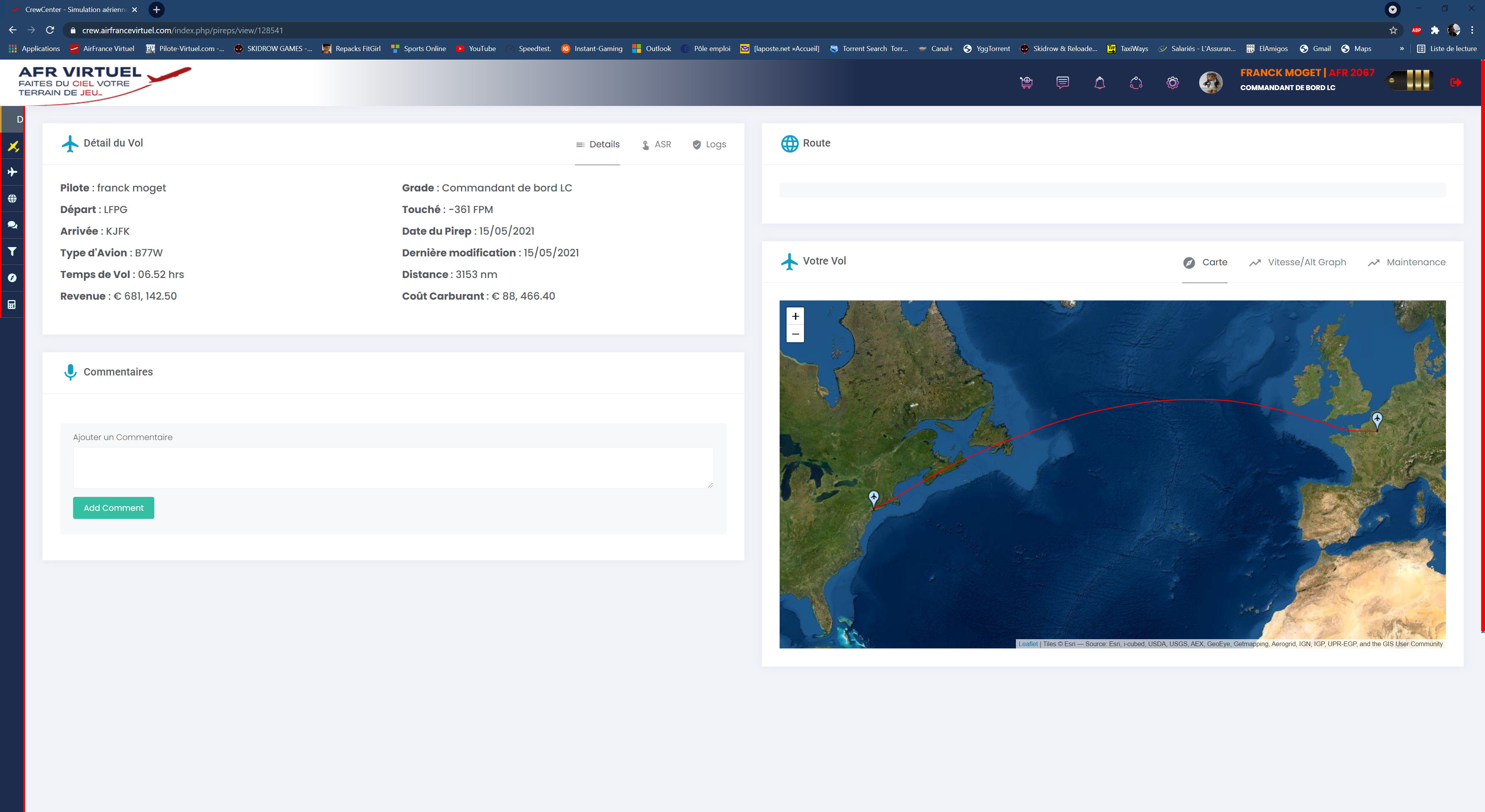Zoom in on the map
The image size is (1485, 812).
point(795,316)
